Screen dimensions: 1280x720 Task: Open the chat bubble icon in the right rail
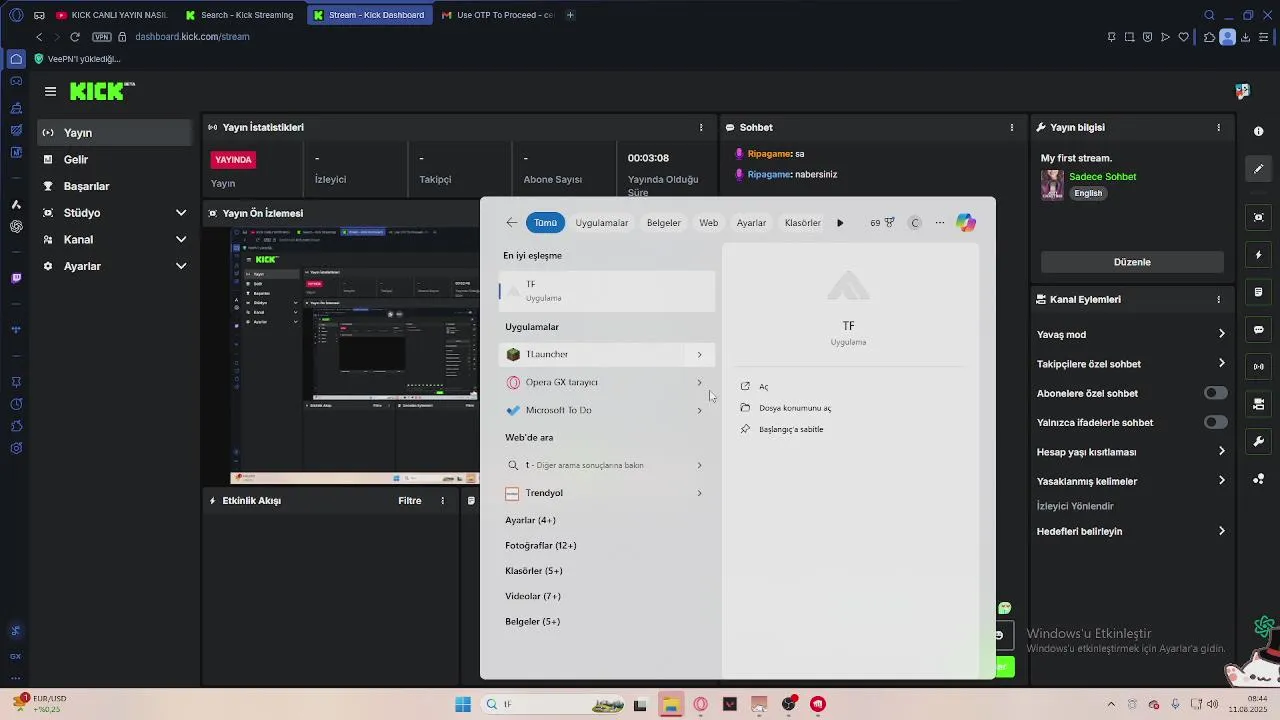(x=1259, y=329)
